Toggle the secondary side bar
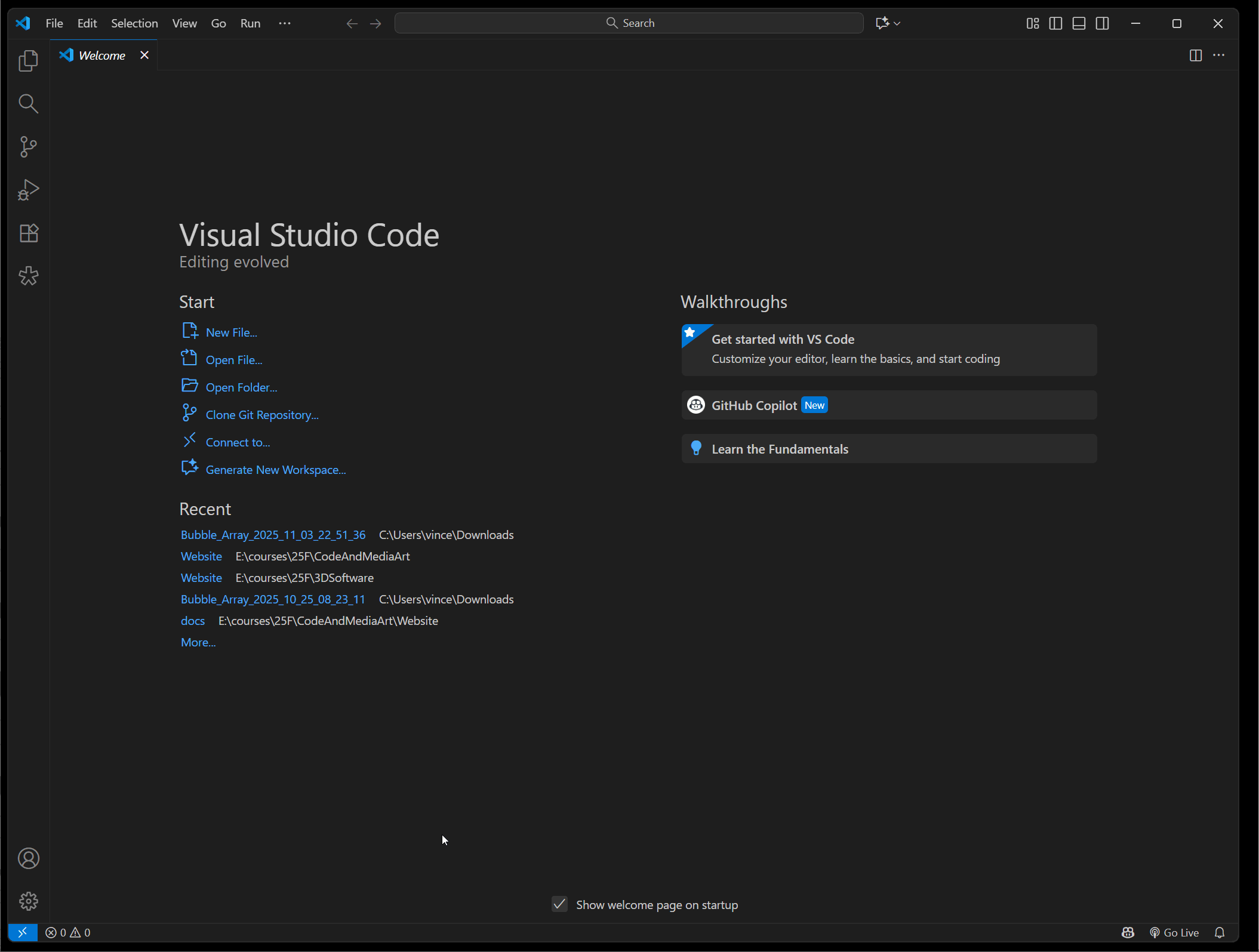 1101,23
